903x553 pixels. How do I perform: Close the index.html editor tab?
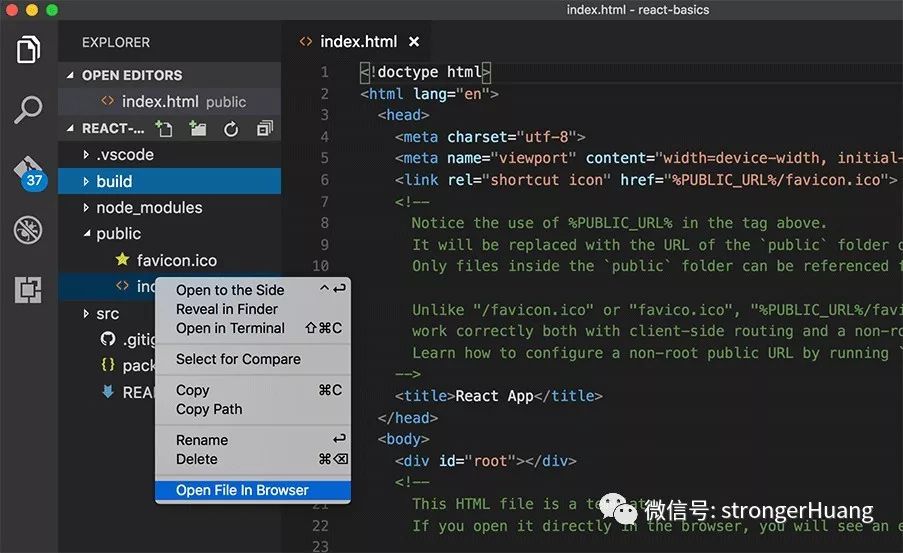(413, 41)
